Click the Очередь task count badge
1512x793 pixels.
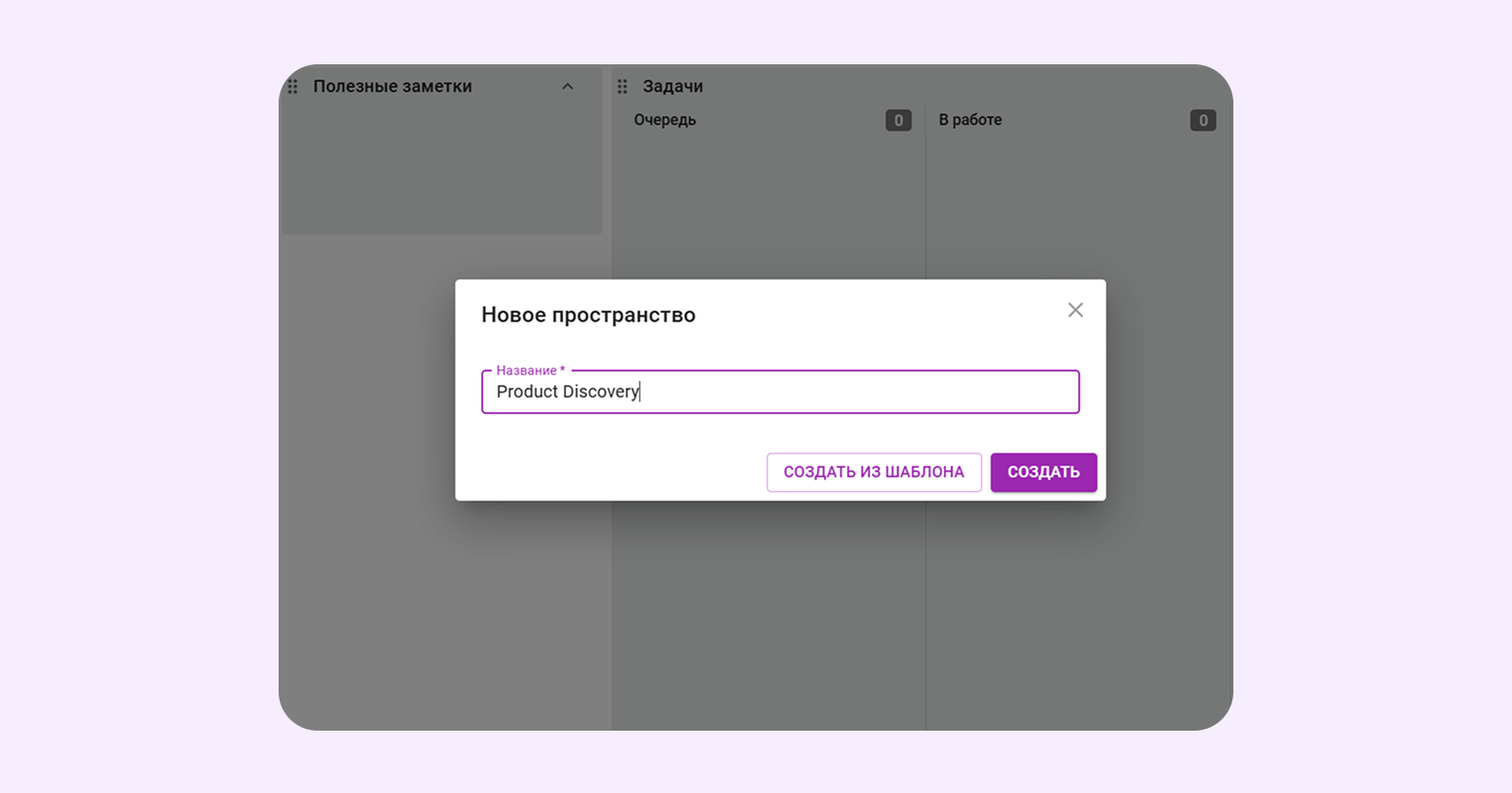[897, 121]
